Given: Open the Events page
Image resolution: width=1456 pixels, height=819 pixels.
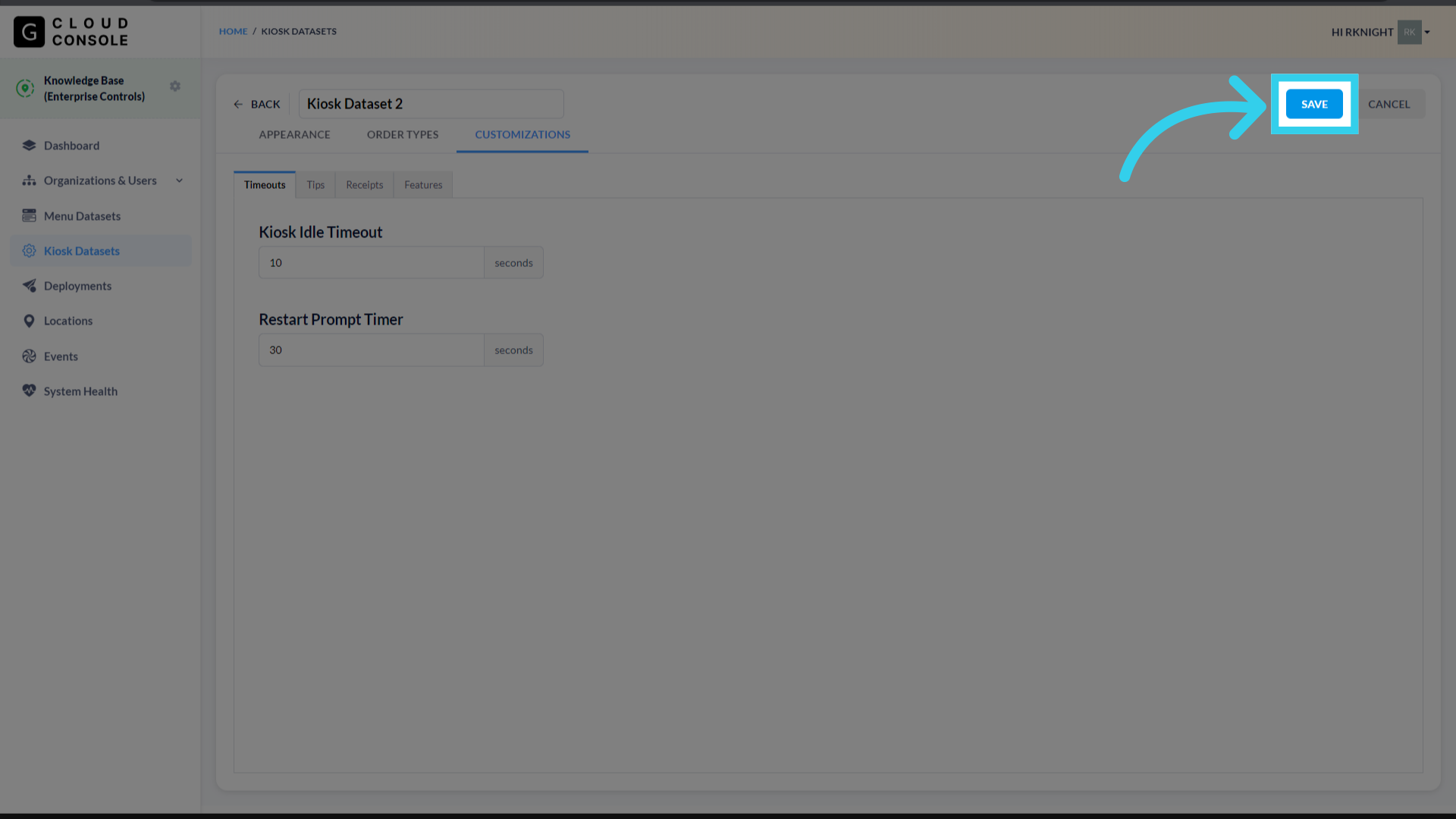Looking at the screenshot, I should [101, 356].
